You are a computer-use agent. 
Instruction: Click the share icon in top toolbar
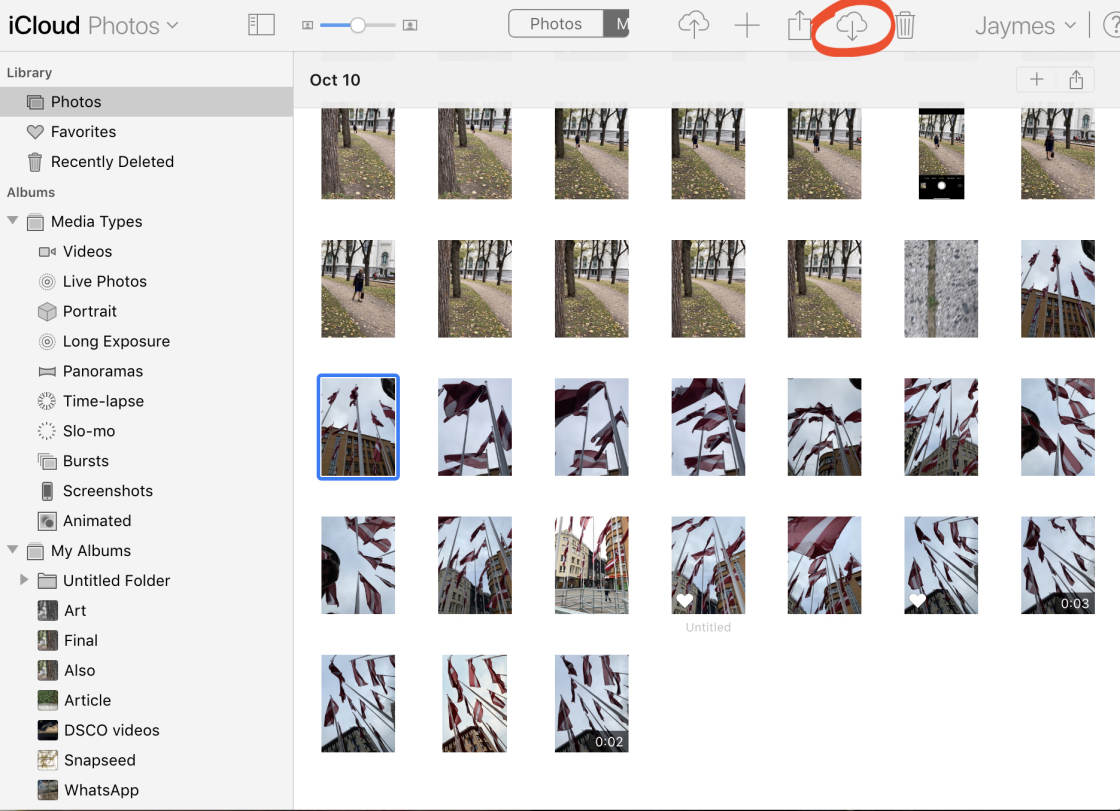pyautogui.click(x=799, y=25)
